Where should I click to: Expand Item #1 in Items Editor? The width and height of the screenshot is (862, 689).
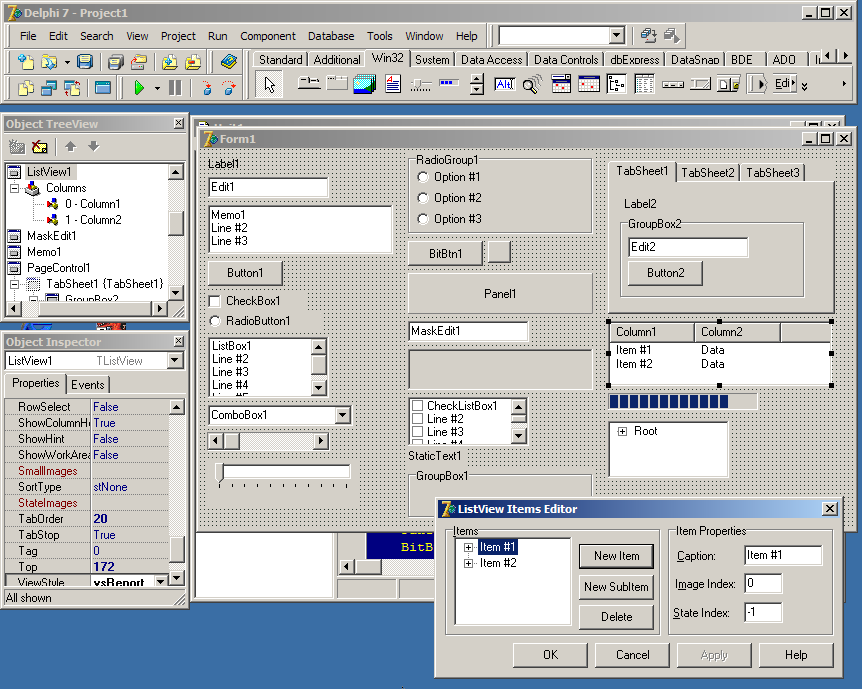pos(468,547)
